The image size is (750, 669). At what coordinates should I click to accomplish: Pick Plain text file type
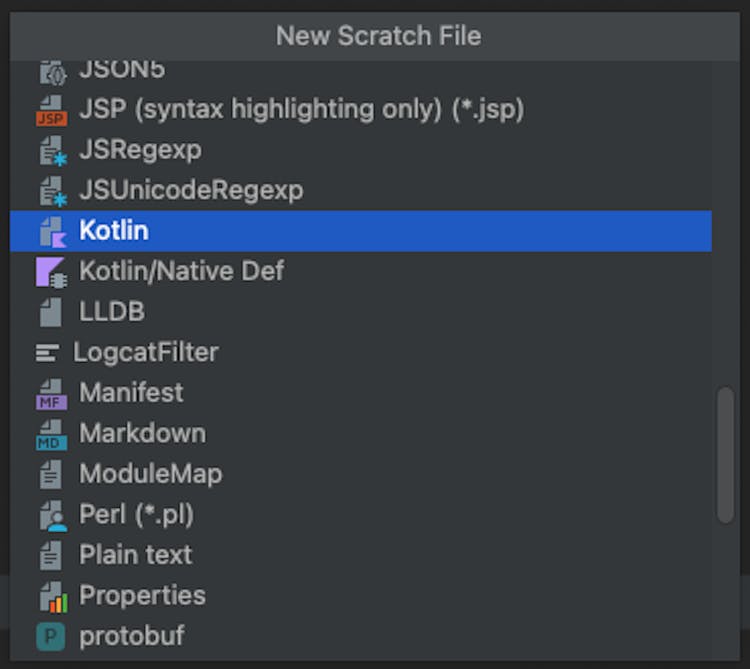tap(135, 555)
